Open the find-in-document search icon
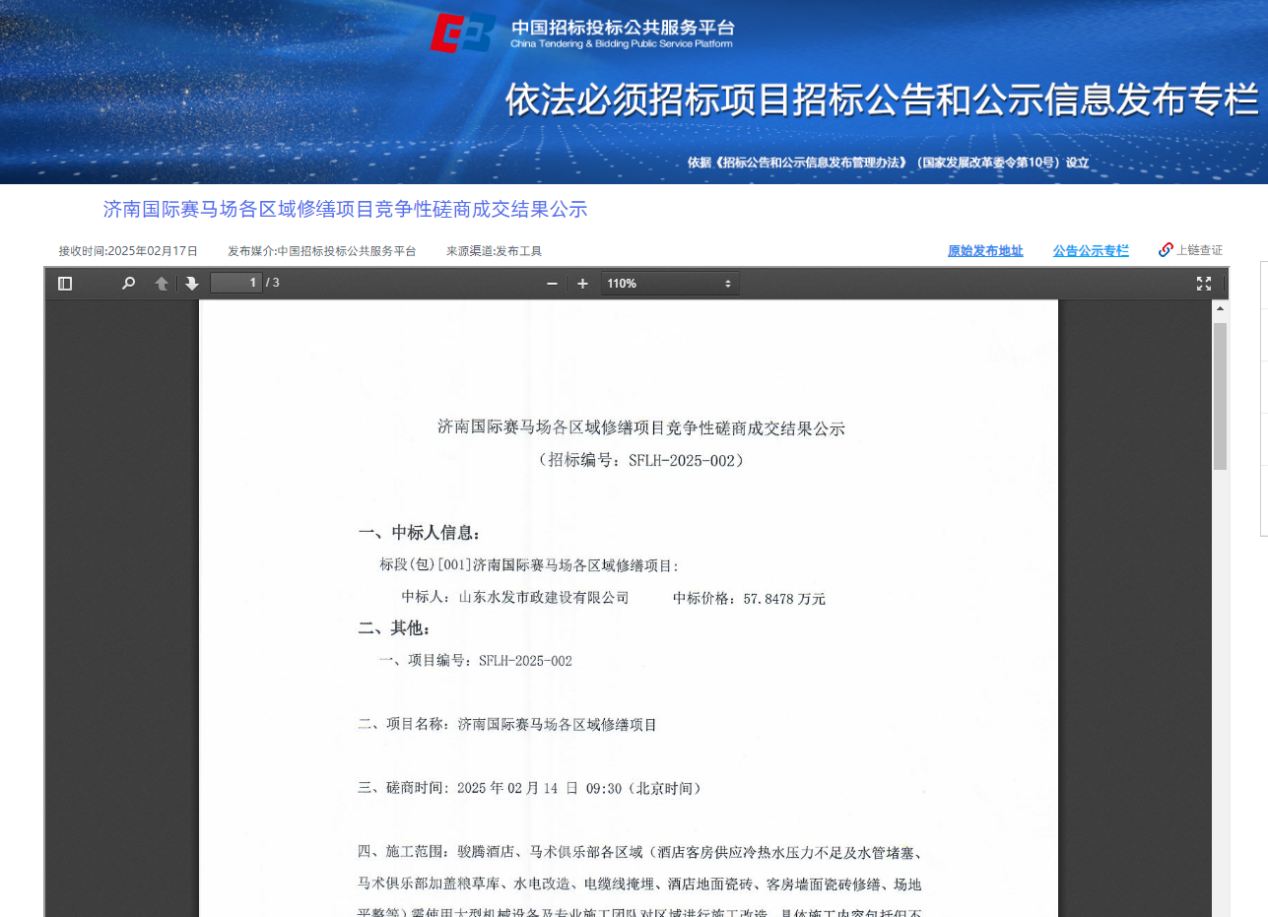The width and height of the screenshot is (1268, 917). point(128,284)
